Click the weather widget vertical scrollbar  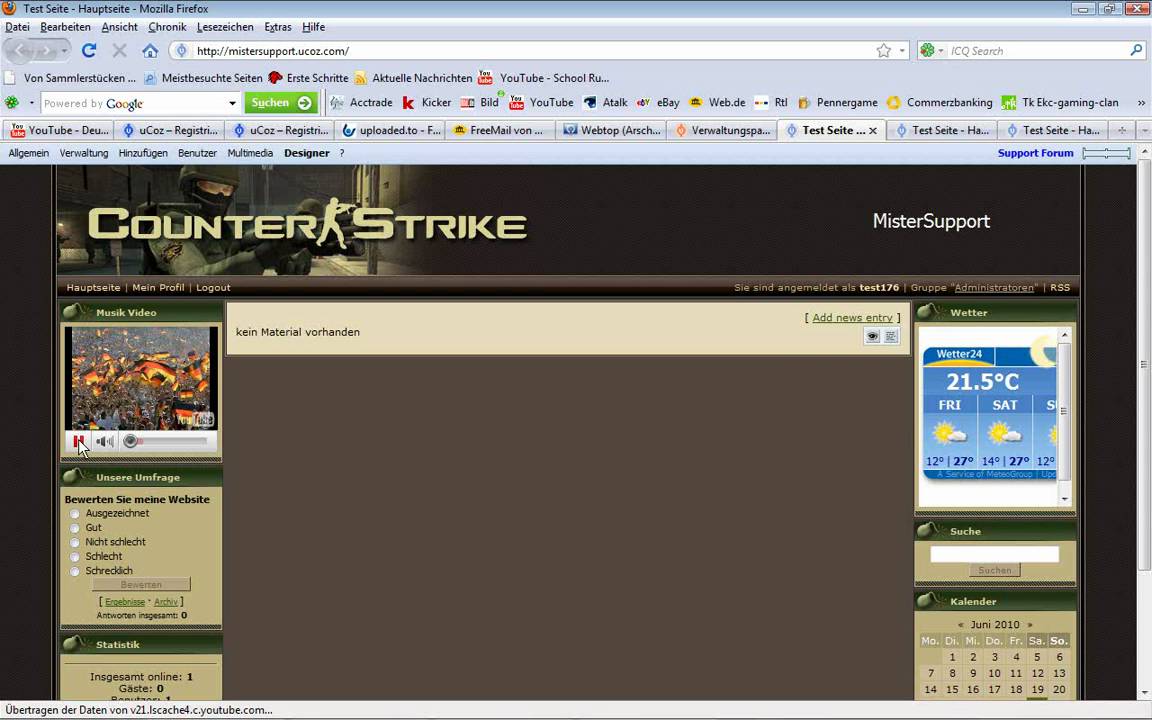click(x=1065, y=417)
